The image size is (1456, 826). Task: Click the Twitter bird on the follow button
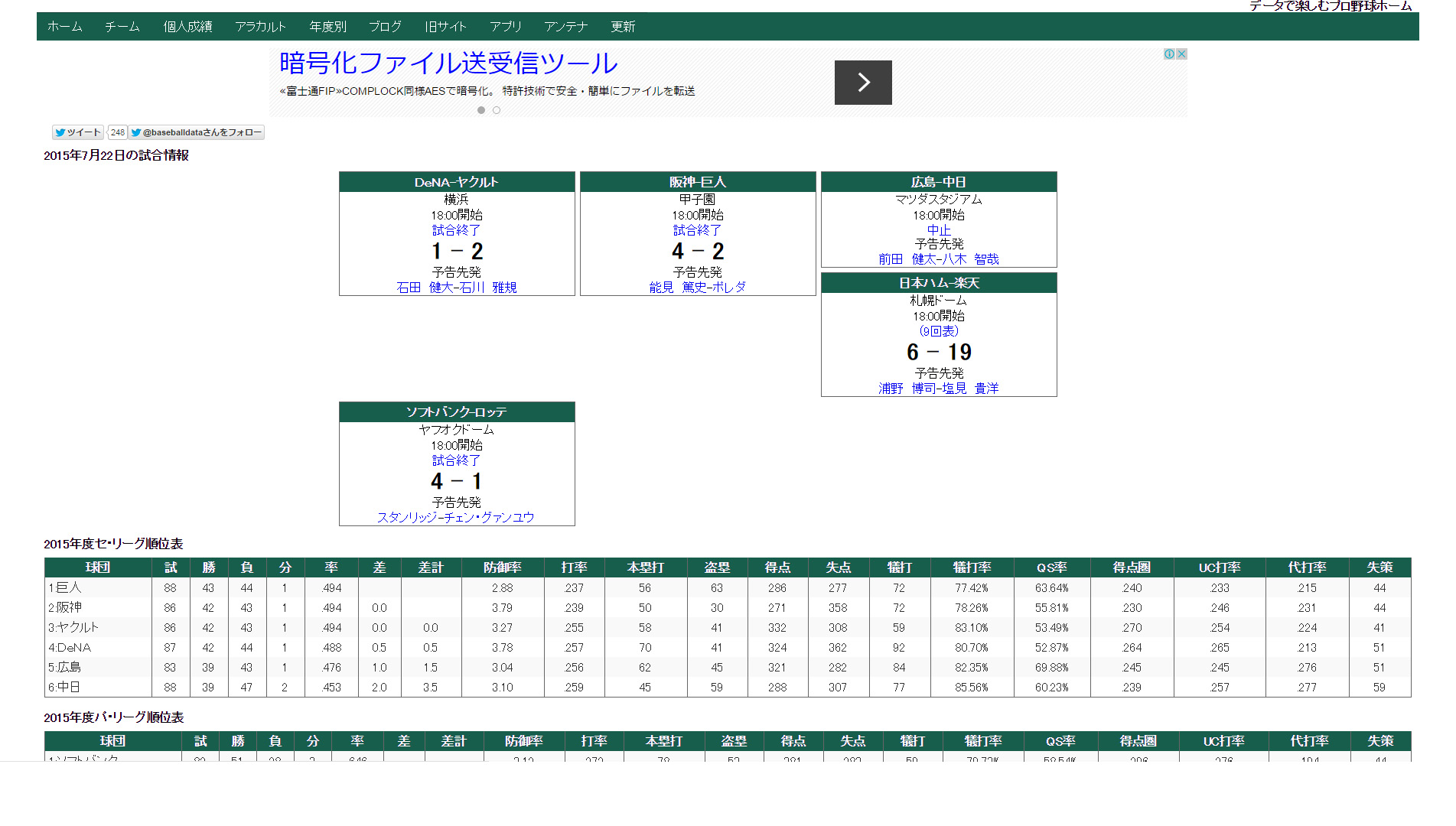pos(135,132)
